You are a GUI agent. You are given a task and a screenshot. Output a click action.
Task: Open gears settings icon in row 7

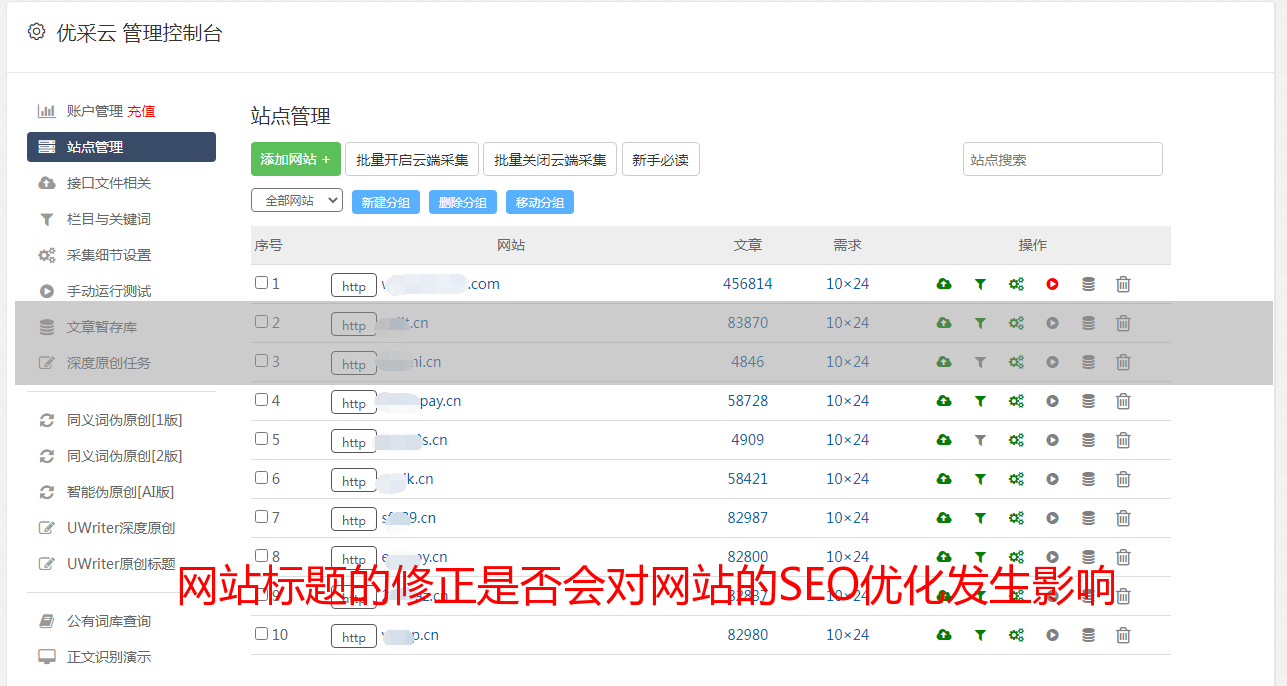click(1016, 518)
